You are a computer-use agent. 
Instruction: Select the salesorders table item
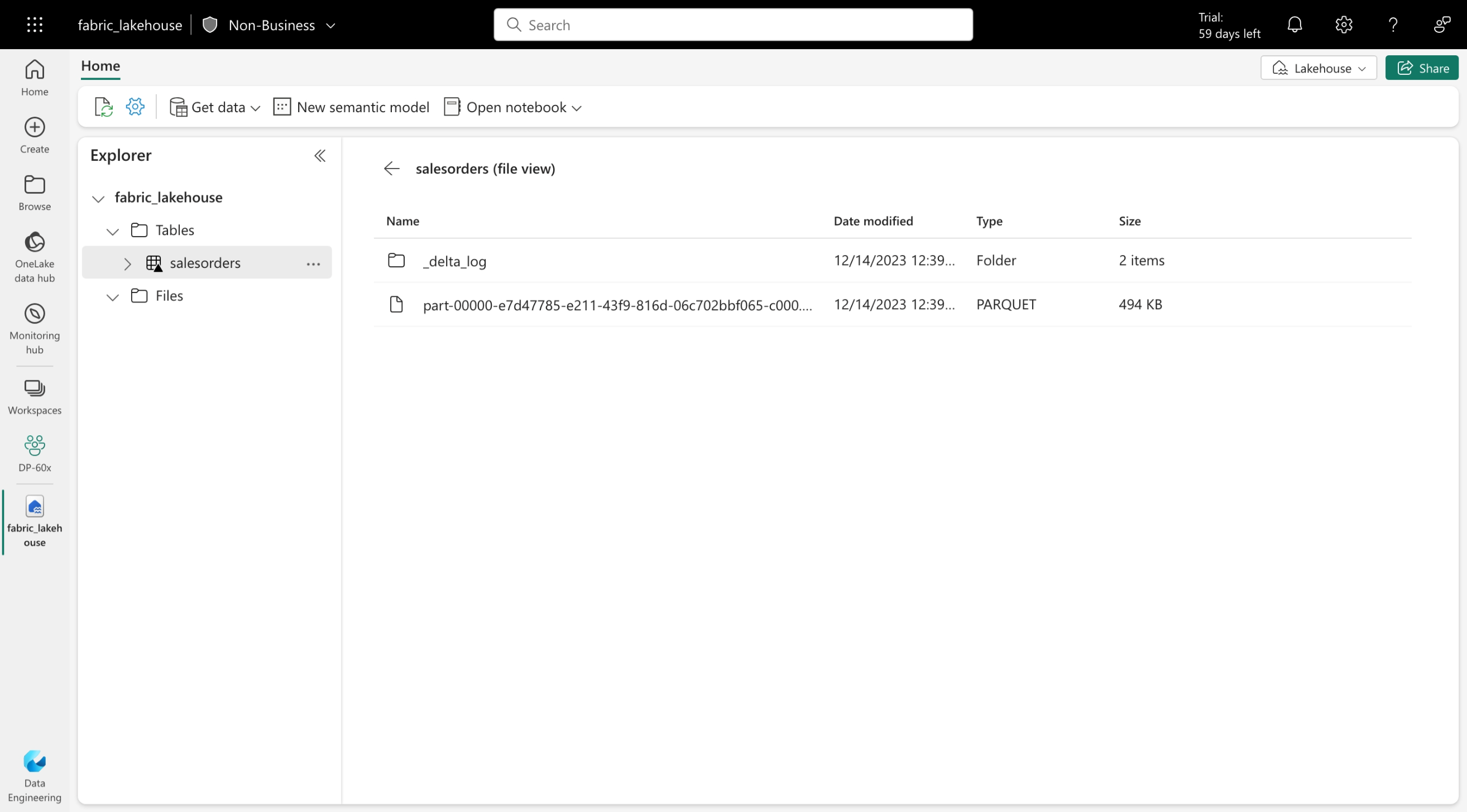coord(205,263)
